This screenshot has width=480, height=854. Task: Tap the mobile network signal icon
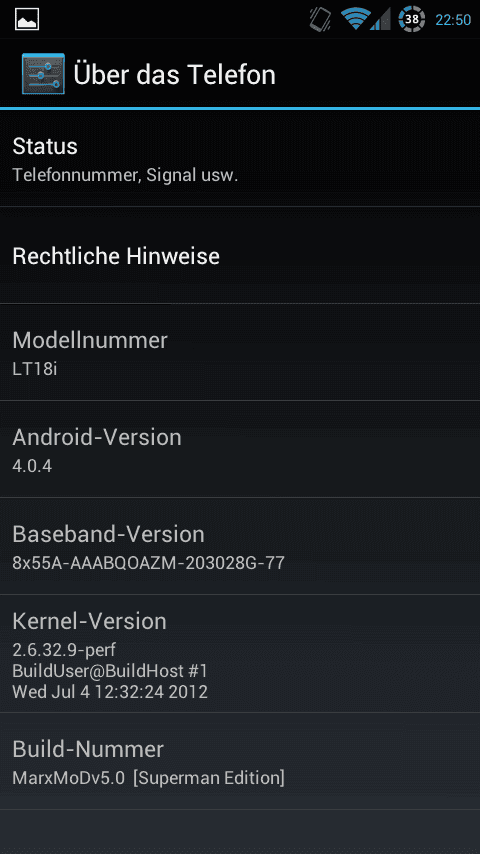pos(381,20)
